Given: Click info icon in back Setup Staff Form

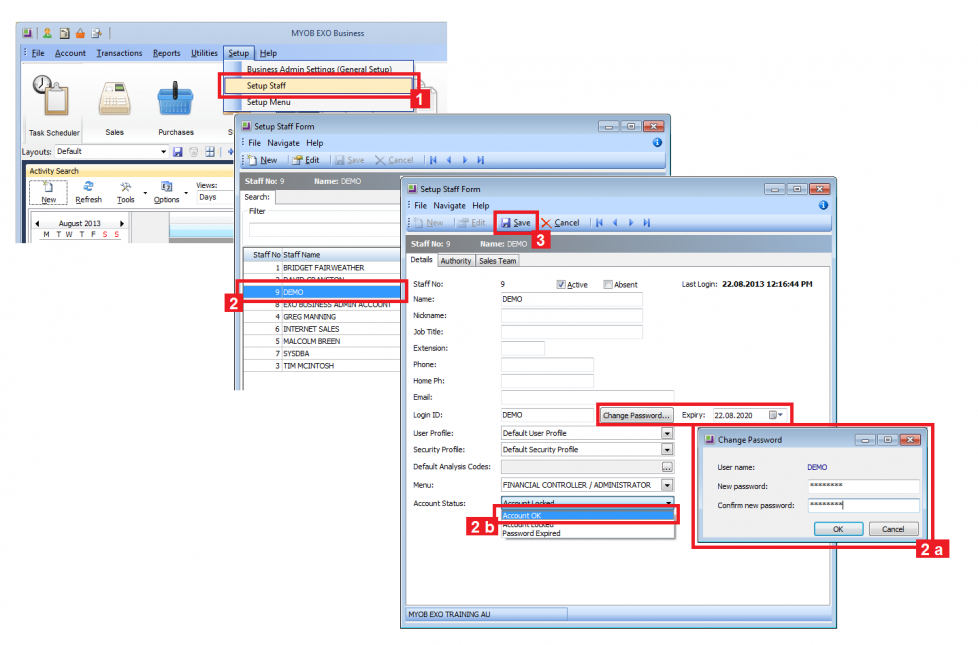Looking at the screenshot, I should tap(657, 142).
